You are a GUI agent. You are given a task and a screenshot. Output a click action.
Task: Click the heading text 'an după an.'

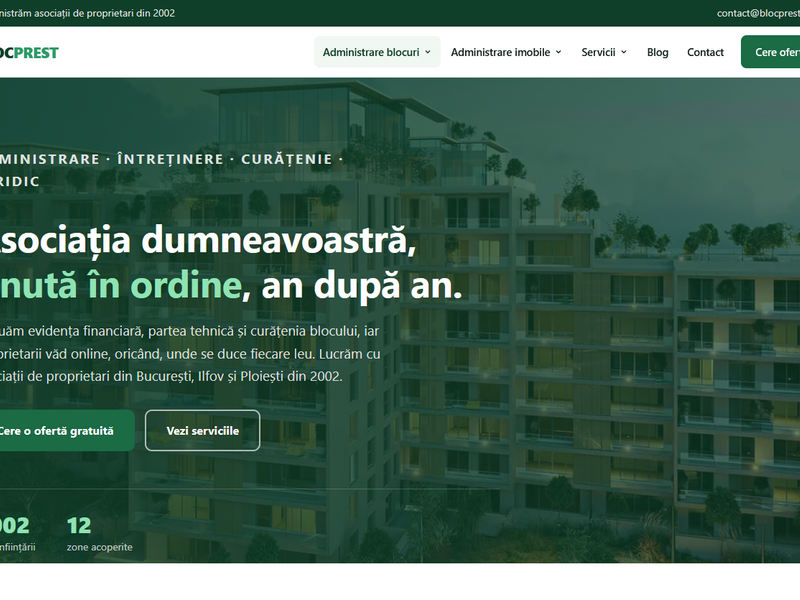[362, 286]
